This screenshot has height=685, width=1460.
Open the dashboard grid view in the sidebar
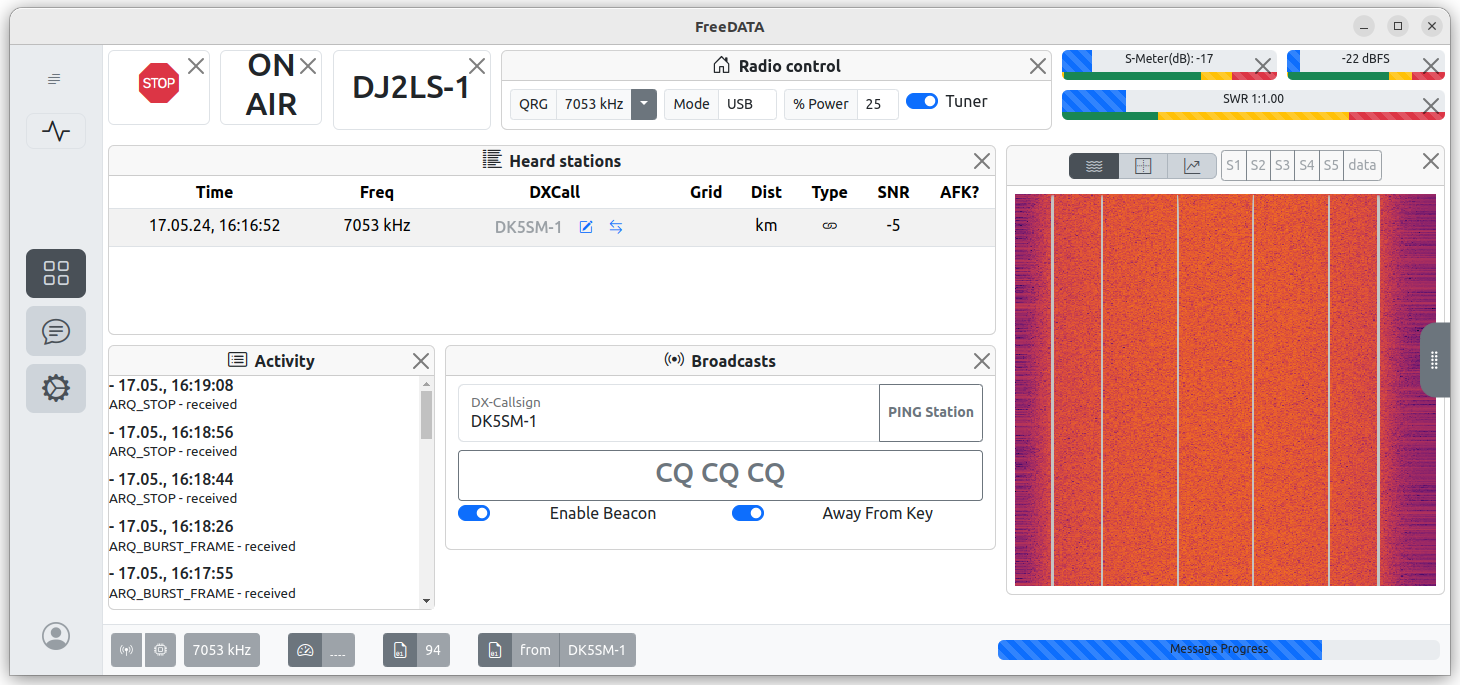tap(56, 273)
